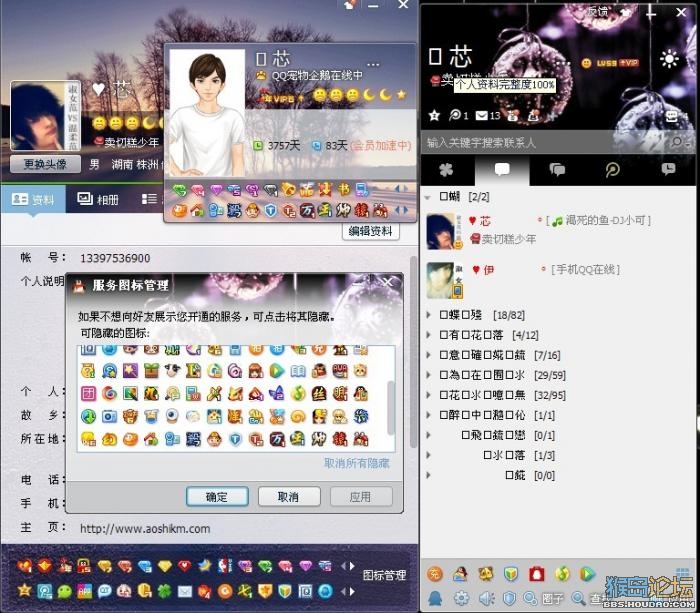
Task: Open the Weibo tab in main panel
Action: (612, 170)
